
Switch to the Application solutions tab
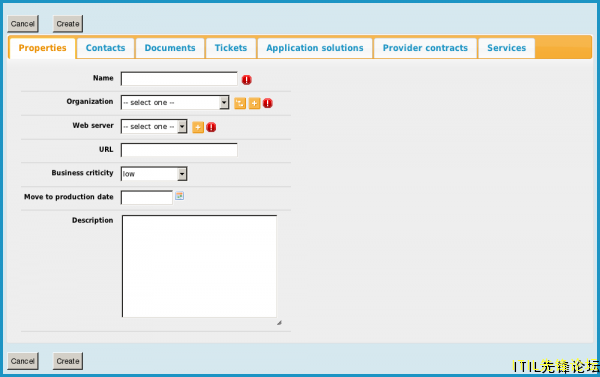tap(315, 48)
